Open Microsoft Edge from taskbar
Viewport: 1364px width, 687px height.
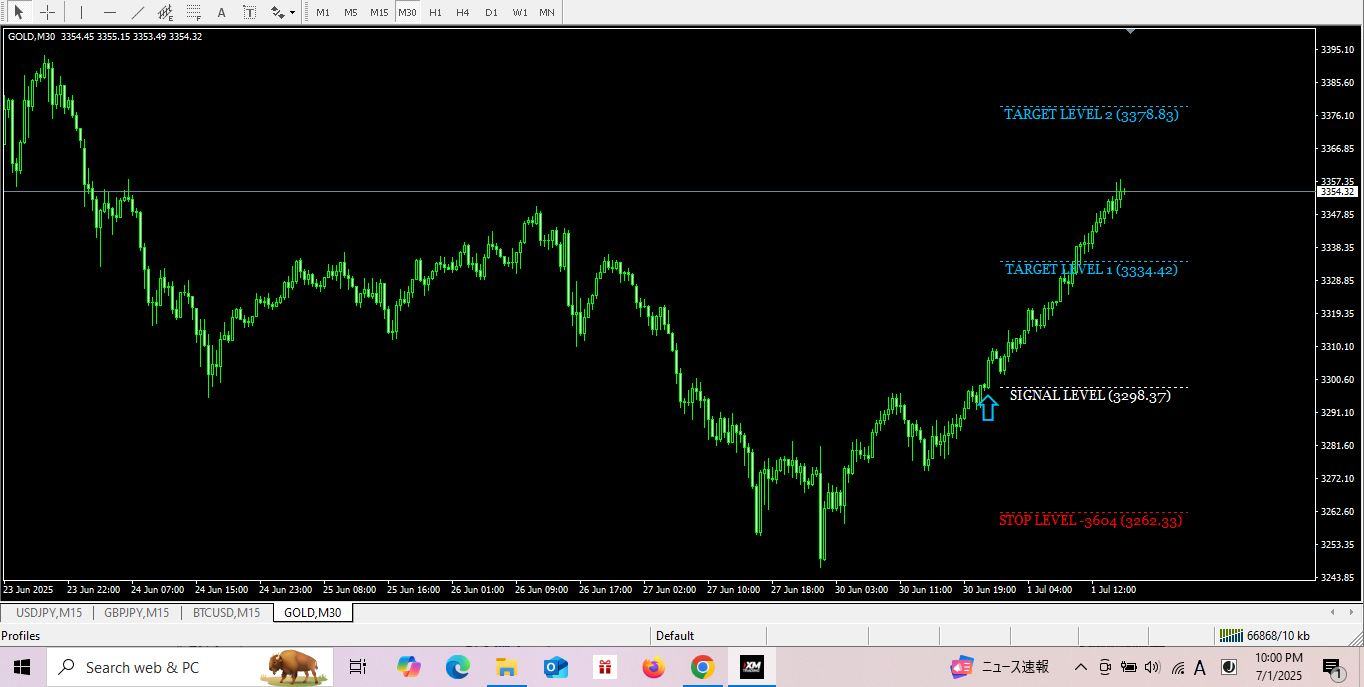click(x=457, y=667)
